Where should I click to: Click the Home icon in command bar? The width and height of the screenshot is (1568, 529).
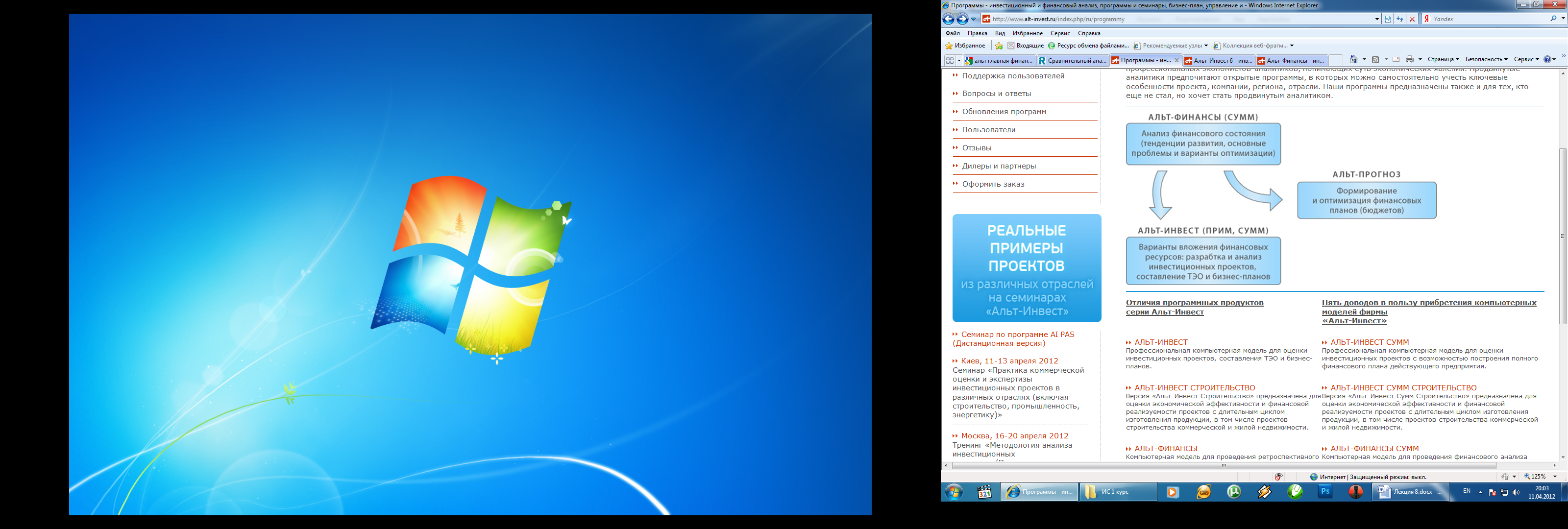coord(1354,60)
